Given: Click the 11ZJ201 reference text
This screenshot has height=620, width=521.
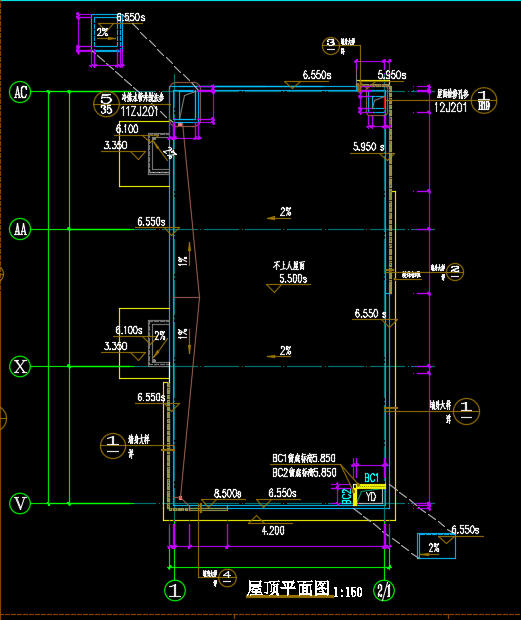Looking at the screenshot, I should tap(140, 112).
